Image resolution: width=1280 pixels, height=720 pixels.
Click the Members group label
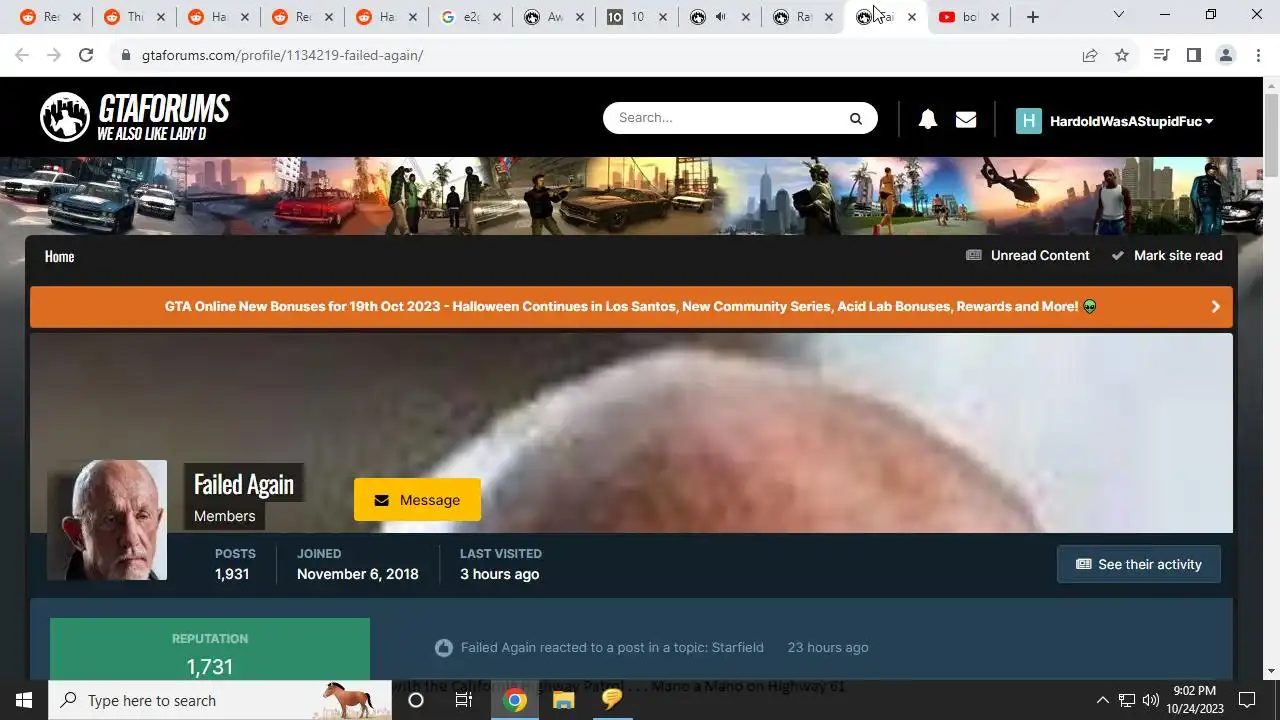point(225,516)
